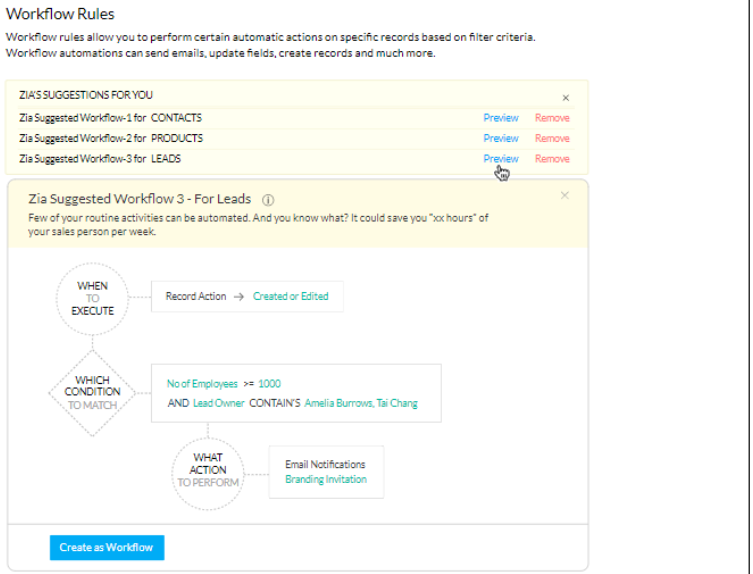Image resolution: width=753 pixels, height=574 pixels.
Task: Click the Create as Workflow button
Action: [x=107, y=547]
